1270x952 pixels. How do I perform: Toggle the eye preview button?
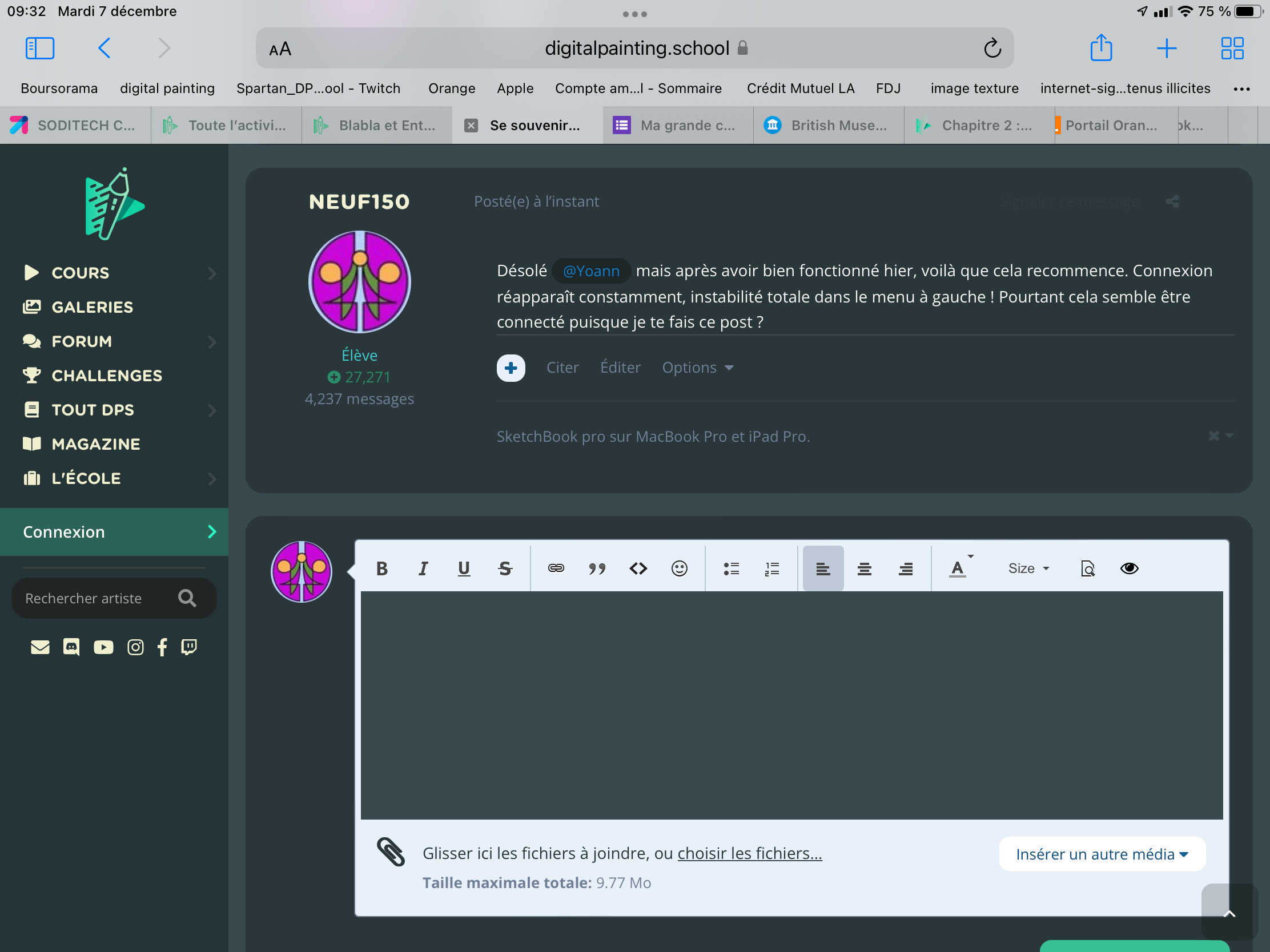(x=1130, y=568)
